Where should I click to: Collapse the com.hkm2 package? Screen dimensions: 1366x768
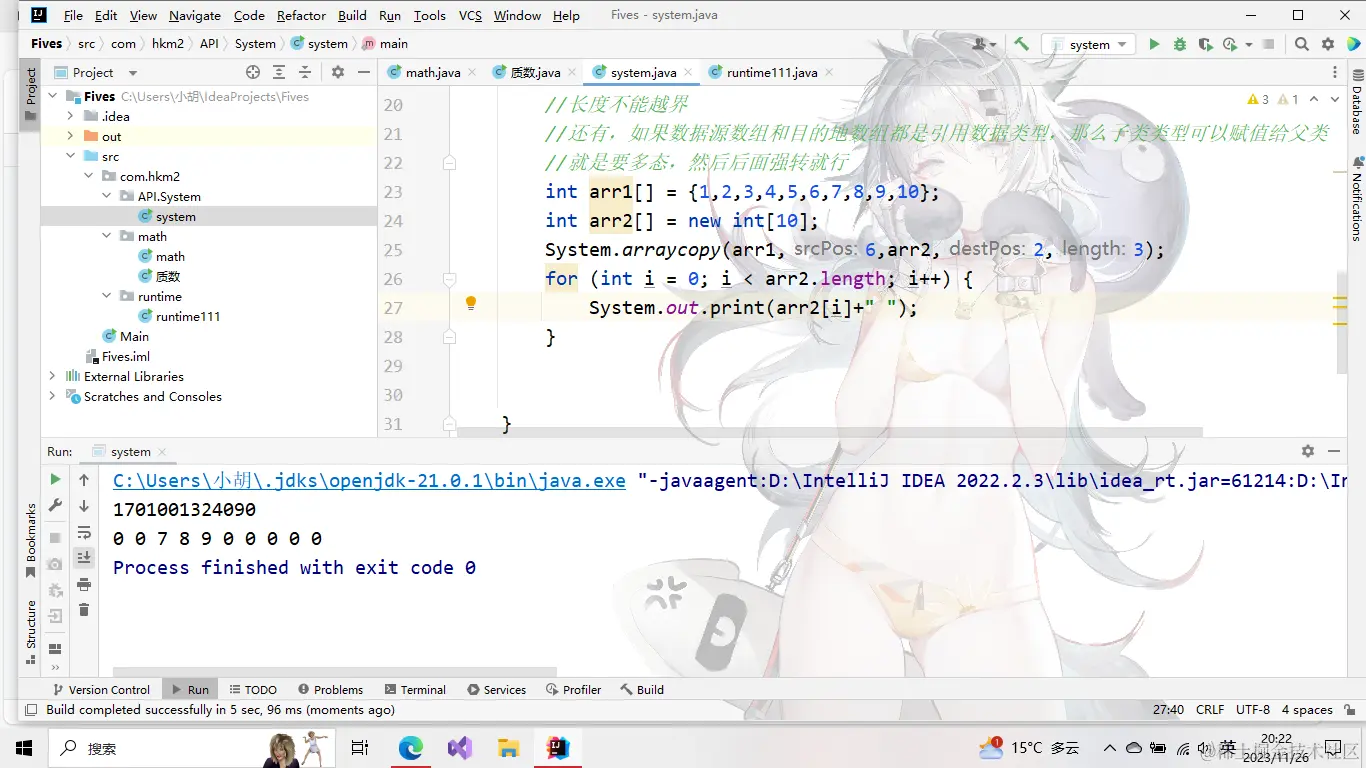point(88,176)
